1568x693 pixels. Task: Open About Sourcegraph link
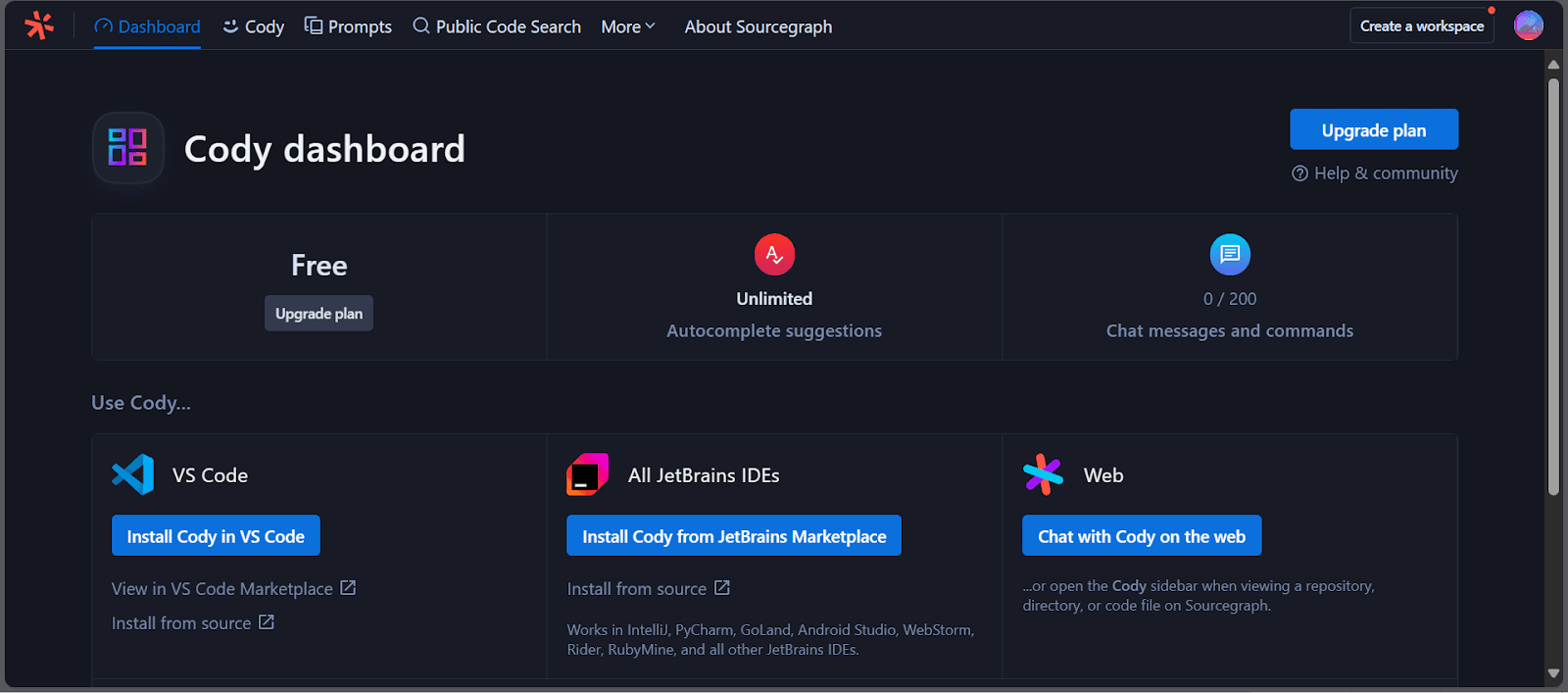pos(759,26)
